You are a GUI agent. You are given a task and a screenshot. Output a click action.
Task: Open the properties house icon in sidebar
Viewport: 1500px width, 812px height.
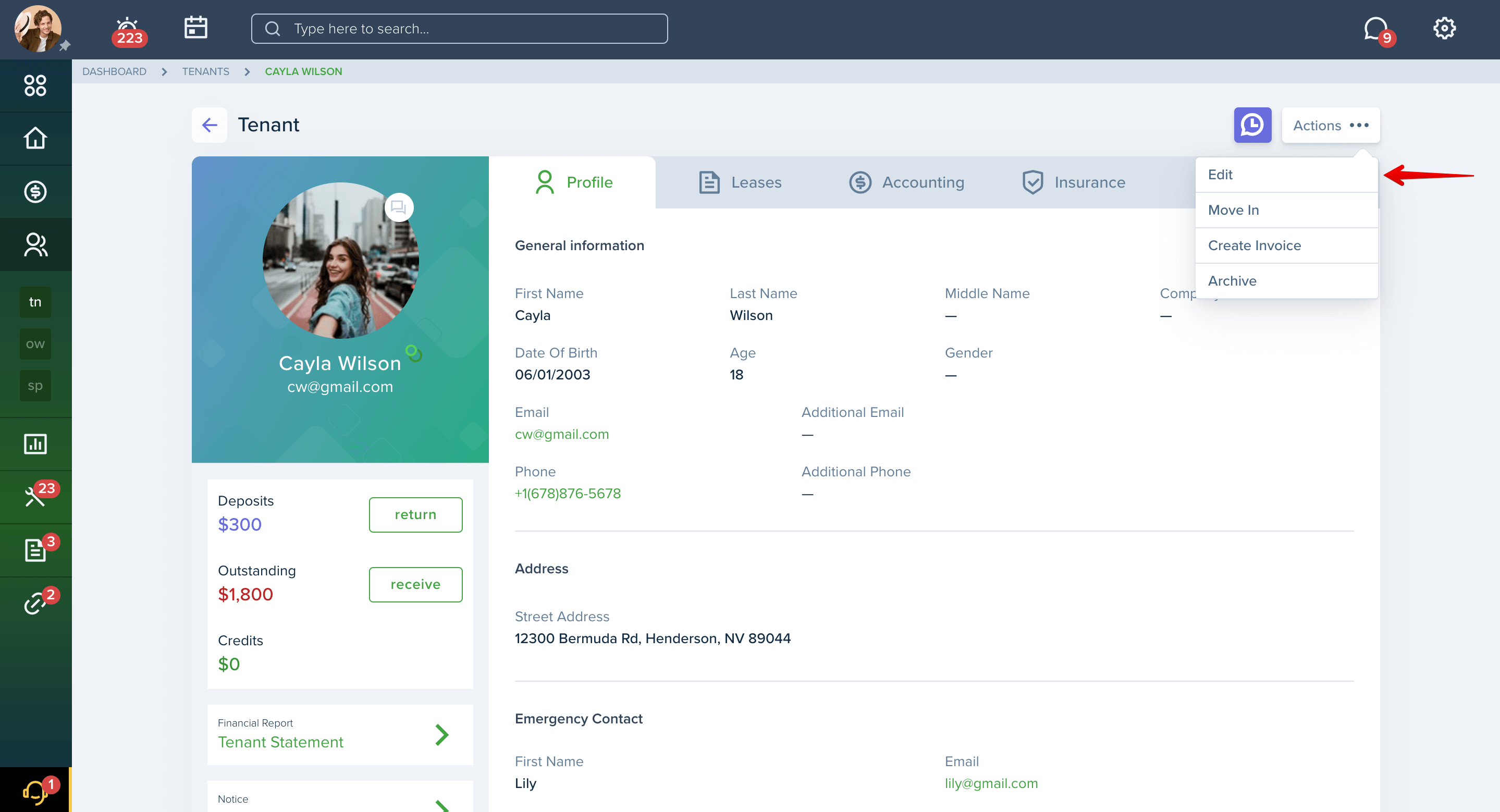[x=35, y=139]
